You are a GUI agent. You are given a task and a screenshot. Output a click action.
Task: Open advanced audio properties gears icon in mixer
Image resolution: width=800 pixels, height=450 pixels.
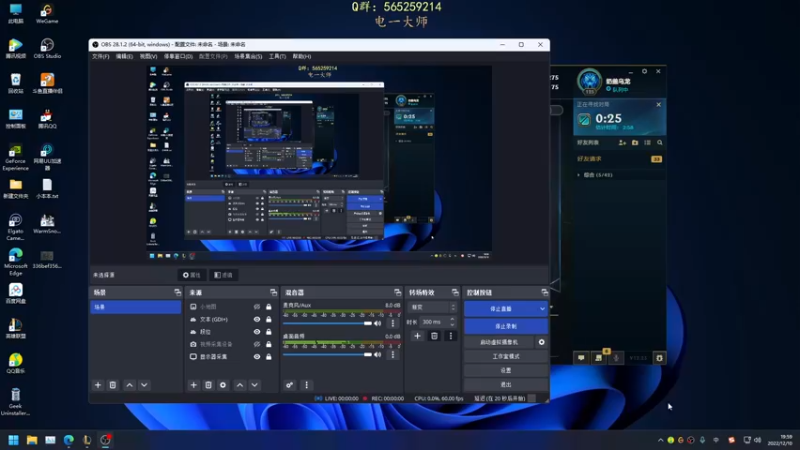(289, 385)
